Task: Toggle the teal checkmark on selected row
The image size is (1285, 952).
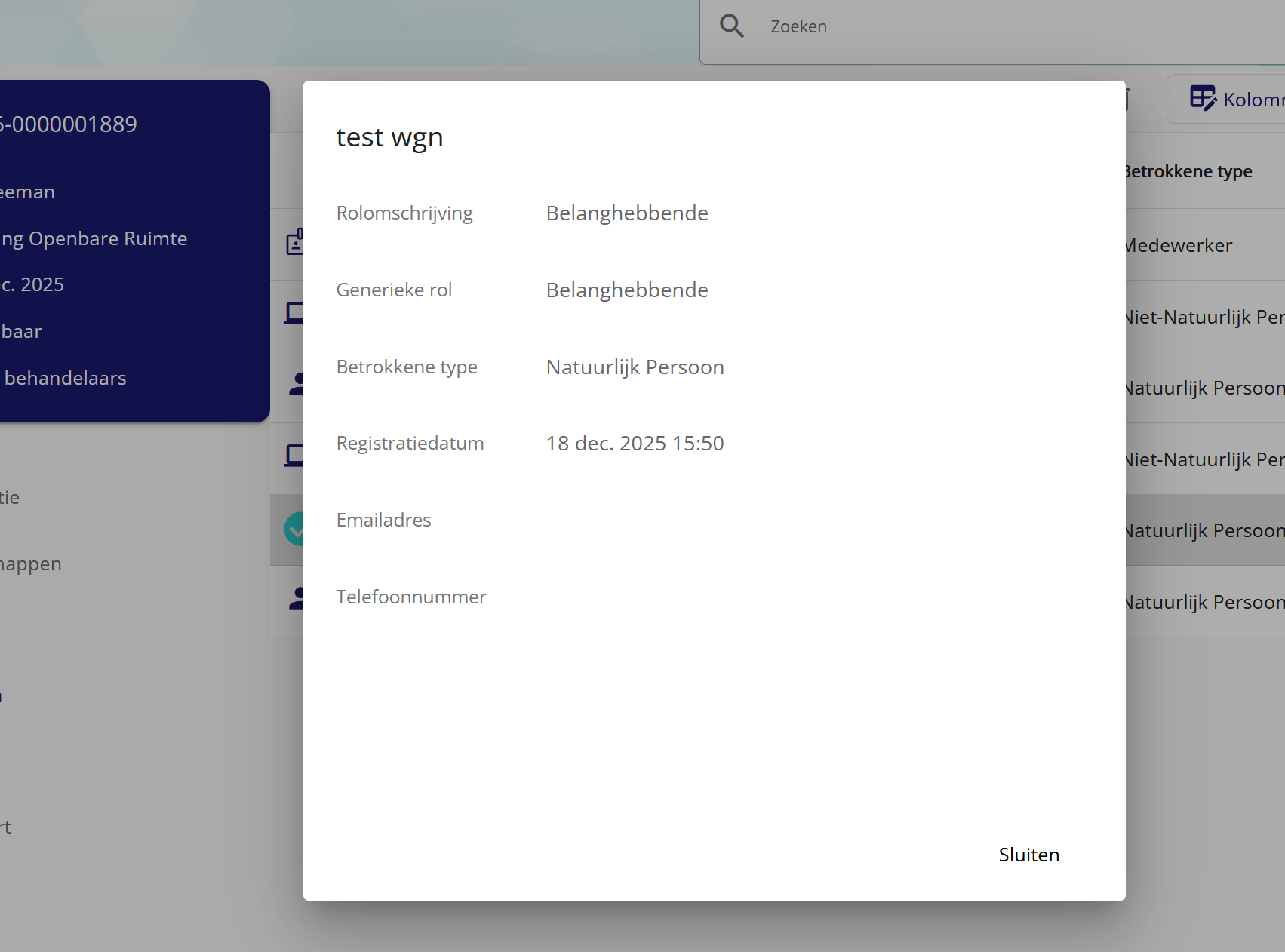Action: [294, 529]
